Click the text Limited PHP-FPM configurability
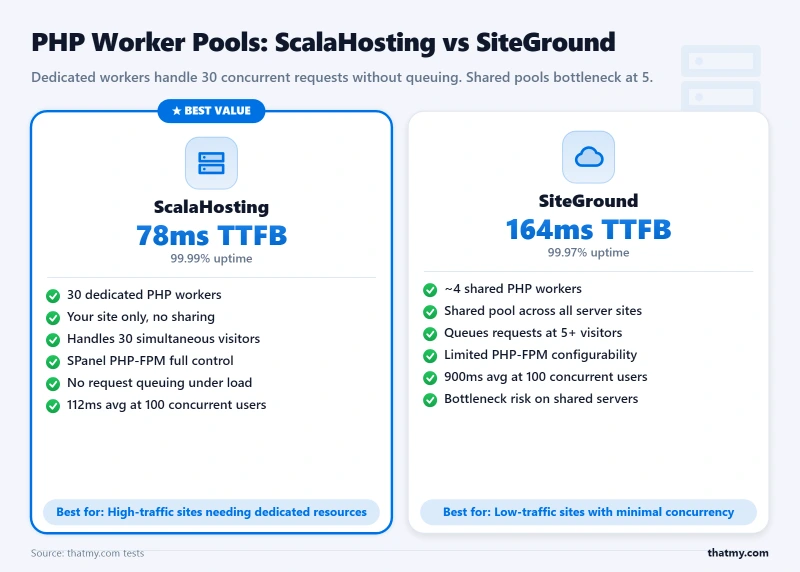 [x=540, y=355]
